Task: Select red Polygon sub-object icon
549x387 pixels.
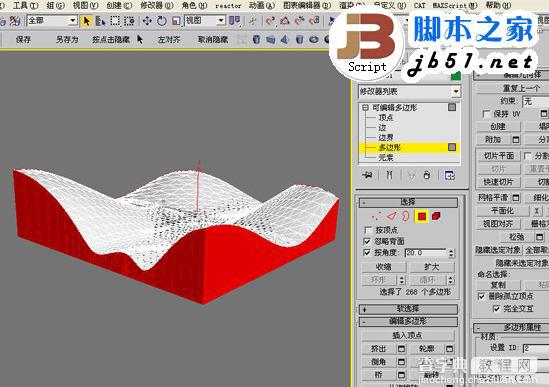Action: (422, 216)
